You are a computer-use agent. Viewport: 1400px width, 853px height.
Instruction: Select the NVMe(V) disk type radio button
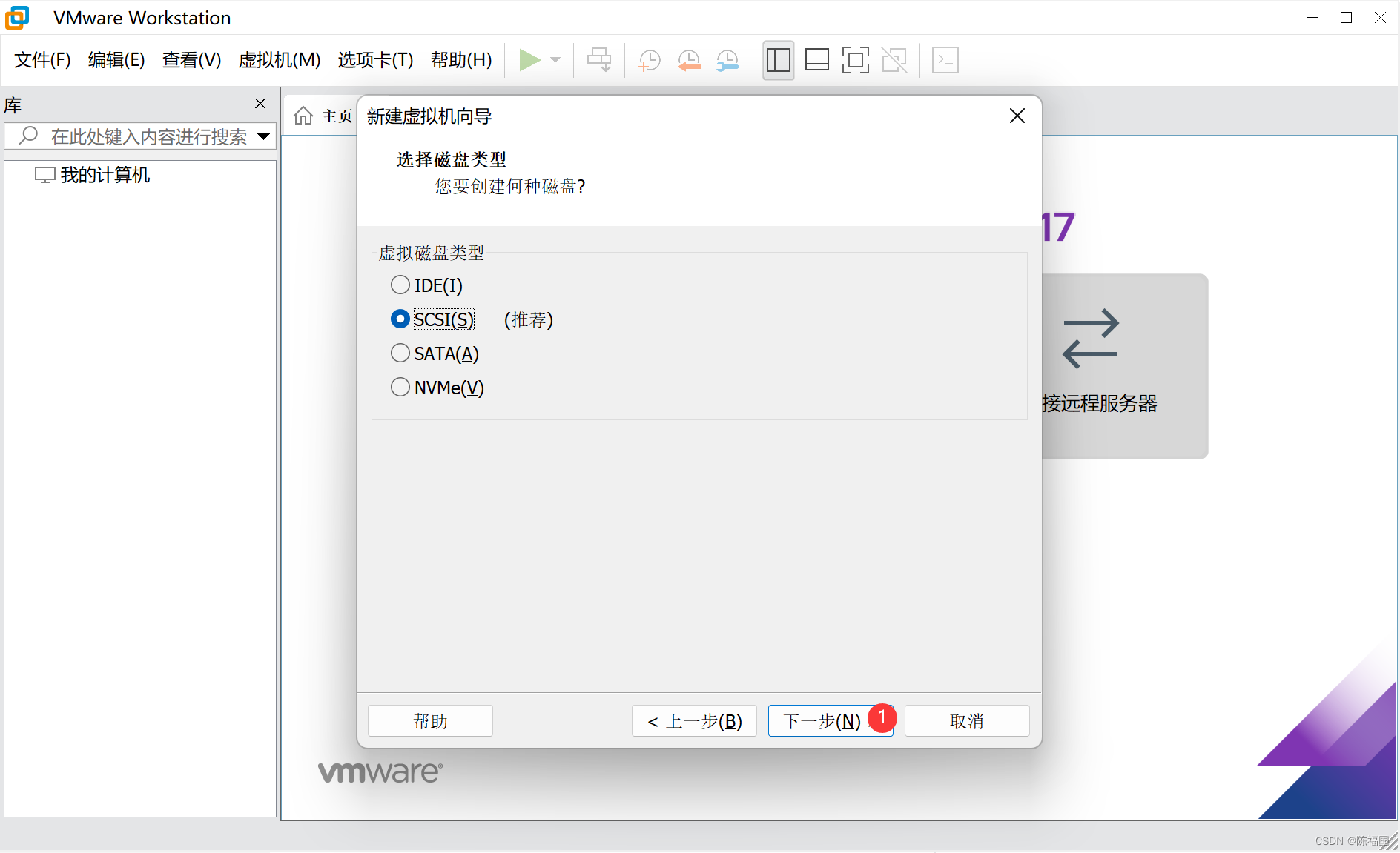[x=400, y=387]
